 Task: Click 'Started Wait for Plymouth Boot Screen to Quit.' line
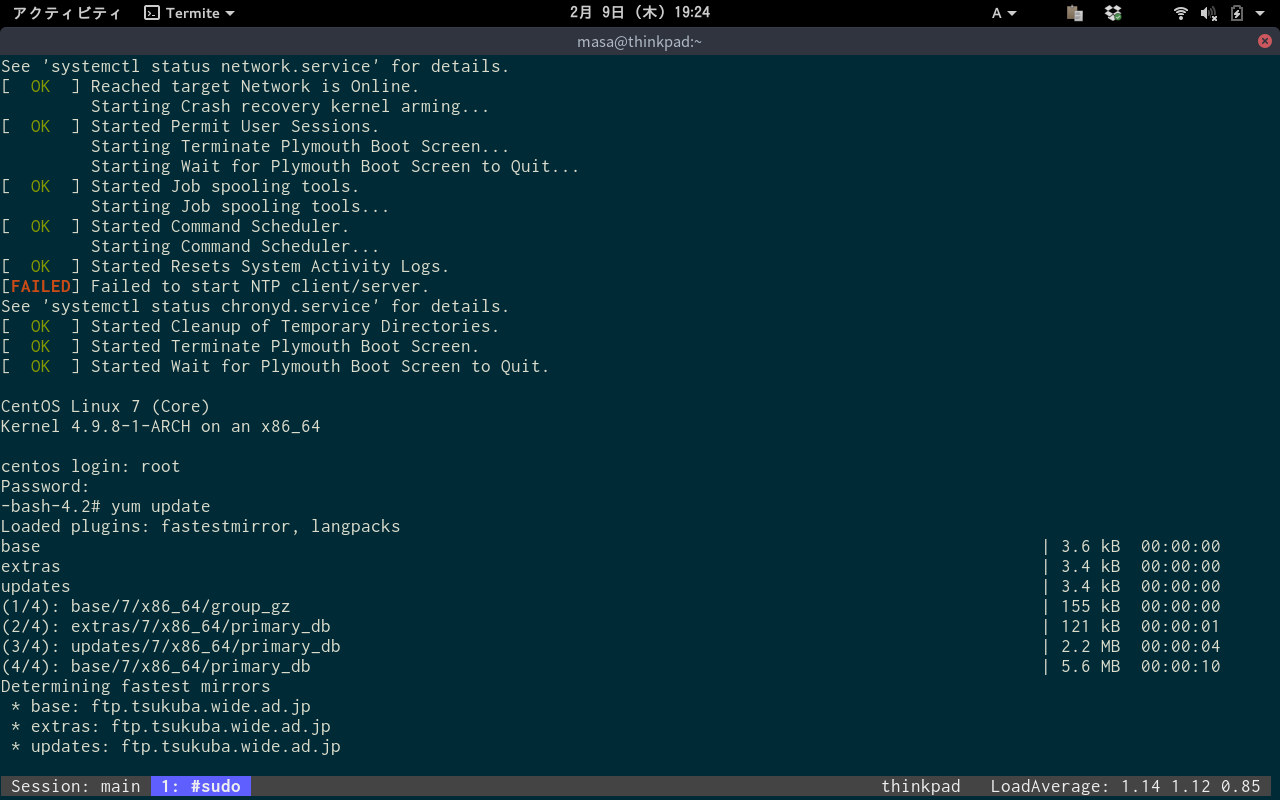pyautogui.click(x=320, y=366)
